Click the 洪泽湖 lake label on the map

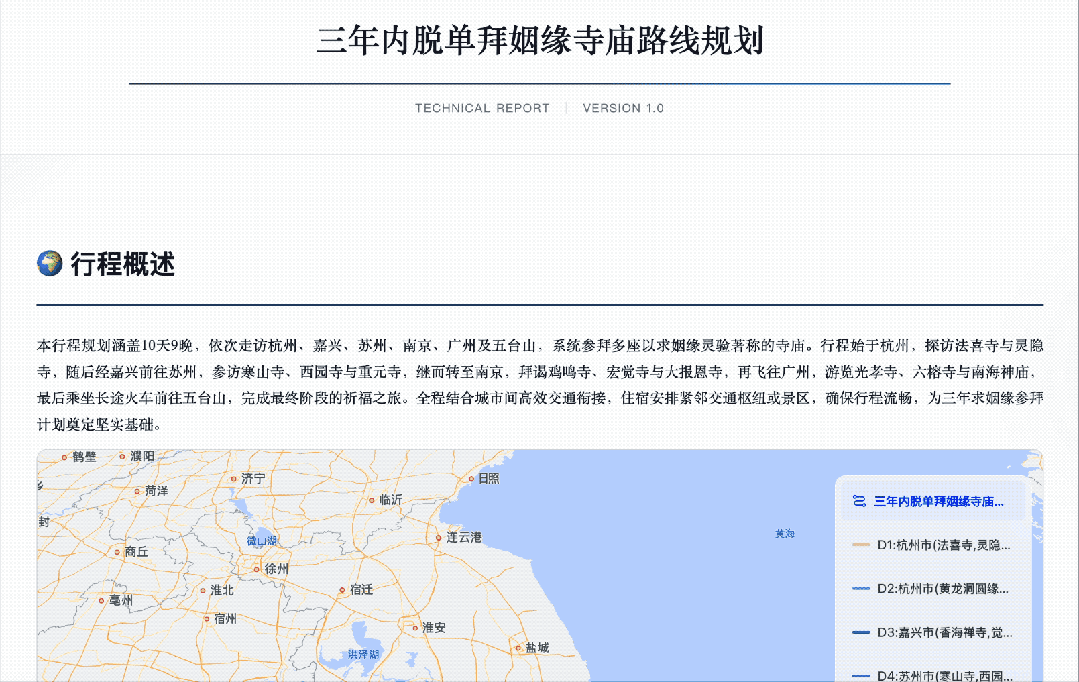tap(363, 654)
